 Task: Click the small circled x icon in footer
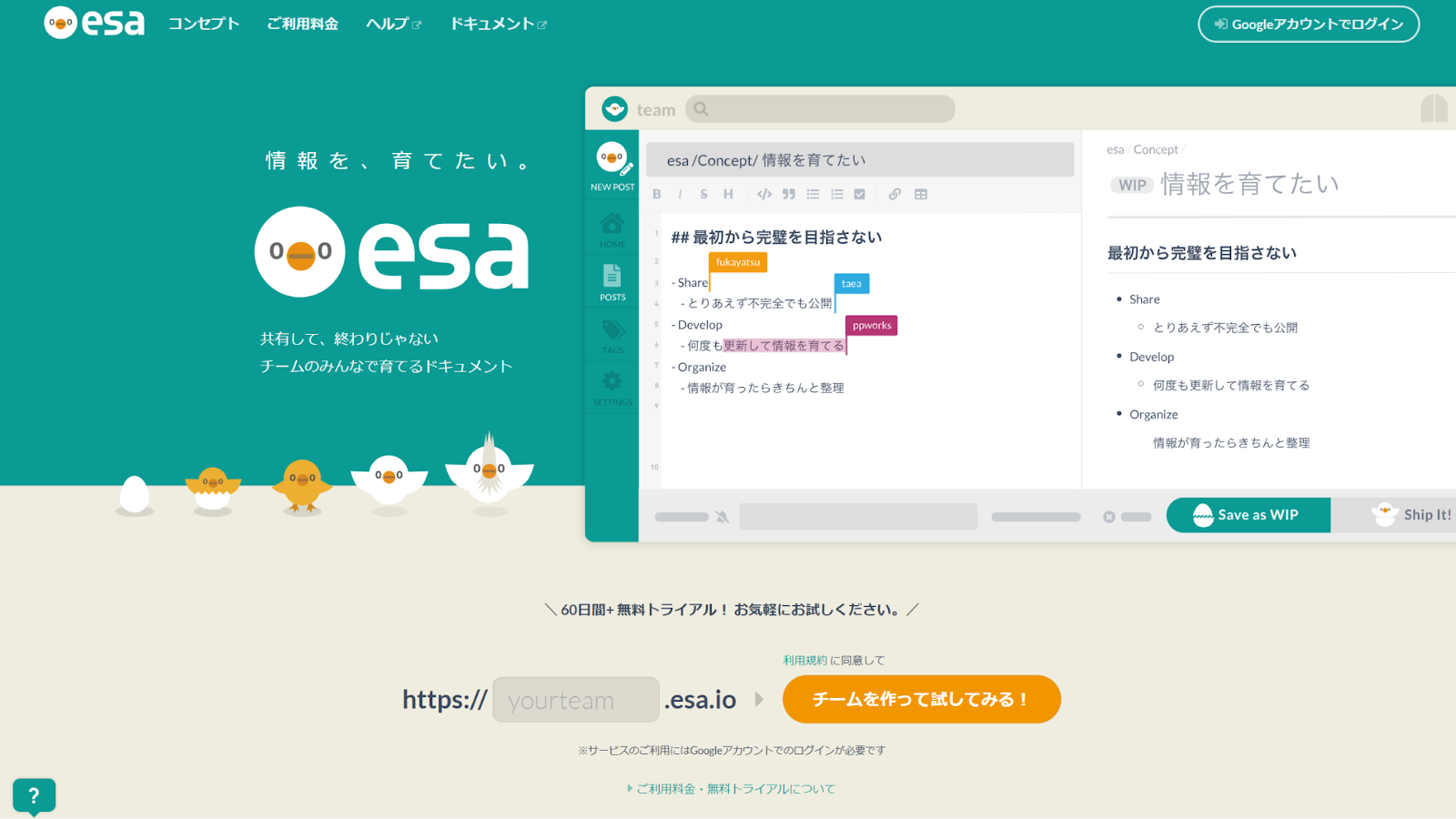(1109, 517)
